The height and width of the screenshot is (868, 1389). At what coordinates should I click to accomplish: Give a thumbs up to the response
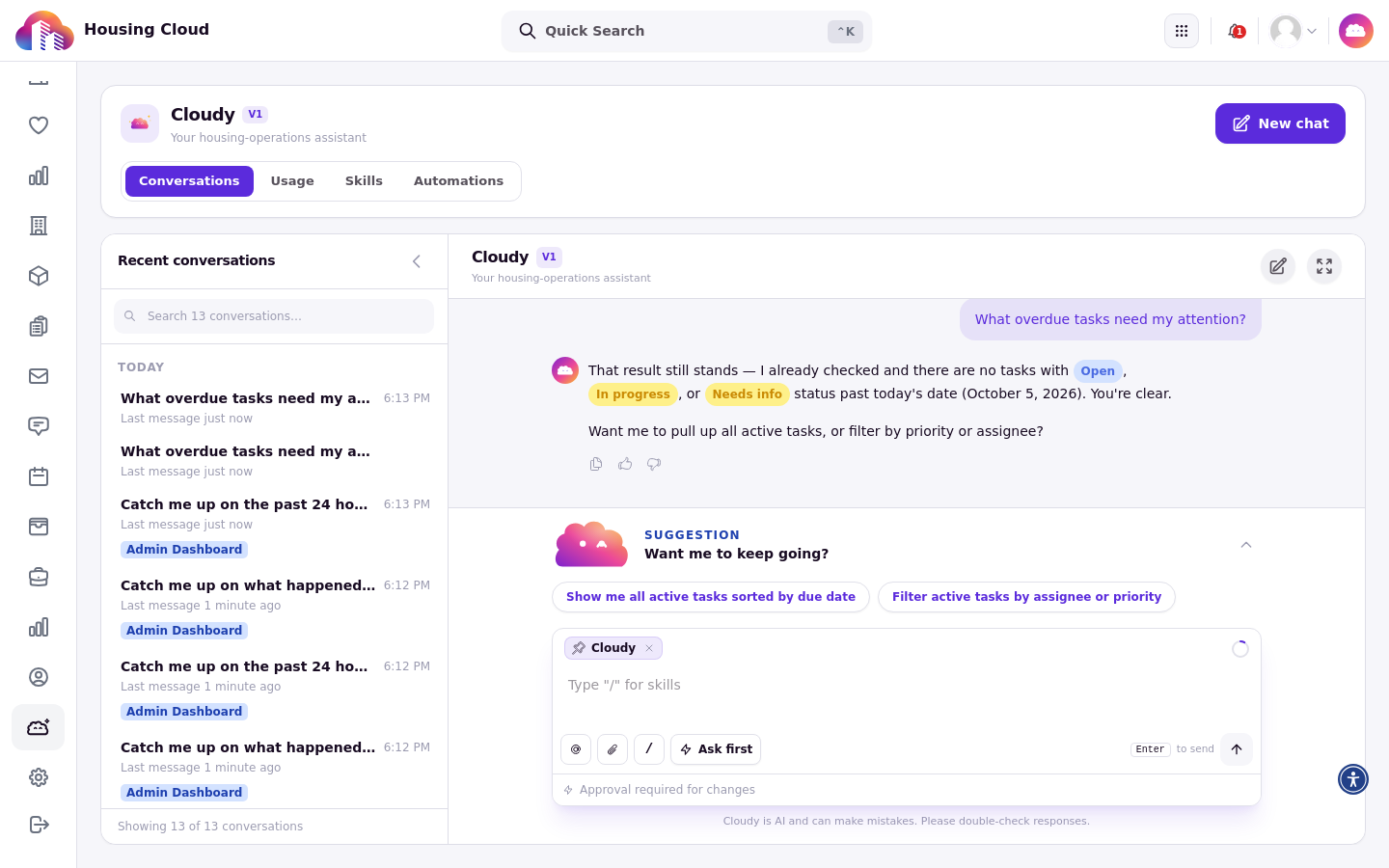(x=625, y=464)
